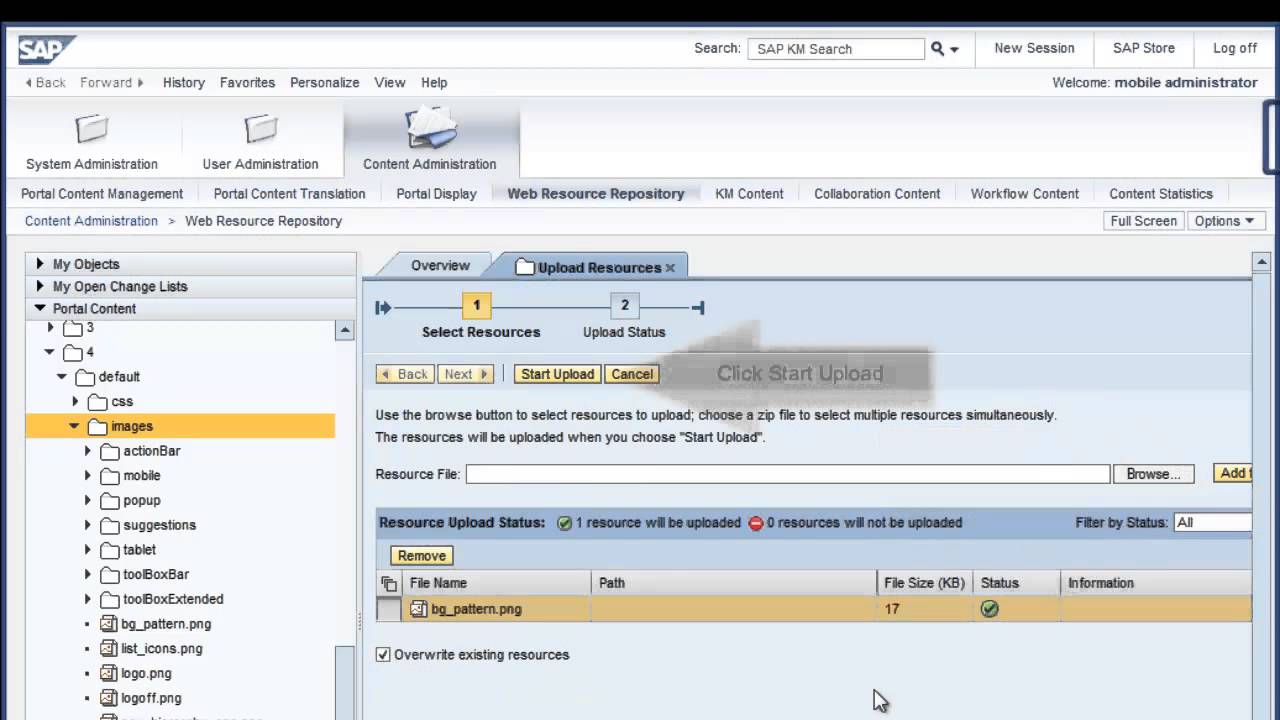The width and height of the screenshot is (1280, 720).
Task: Click the copy icon beside File Name header
Action: coord(389,583)
